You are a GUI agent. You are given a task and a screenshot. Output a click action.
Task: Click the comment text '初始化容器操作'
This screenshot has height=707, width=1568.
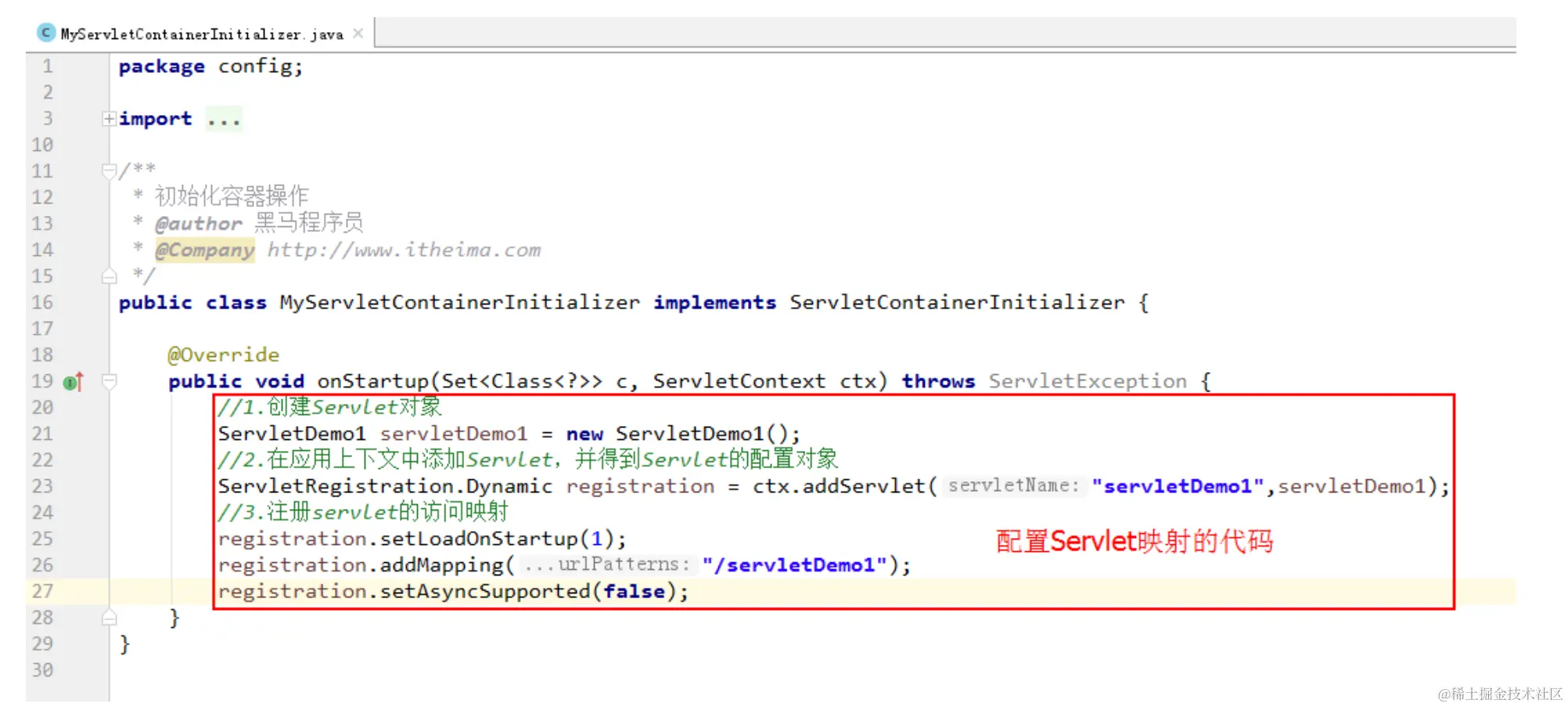tap(232, 197)
